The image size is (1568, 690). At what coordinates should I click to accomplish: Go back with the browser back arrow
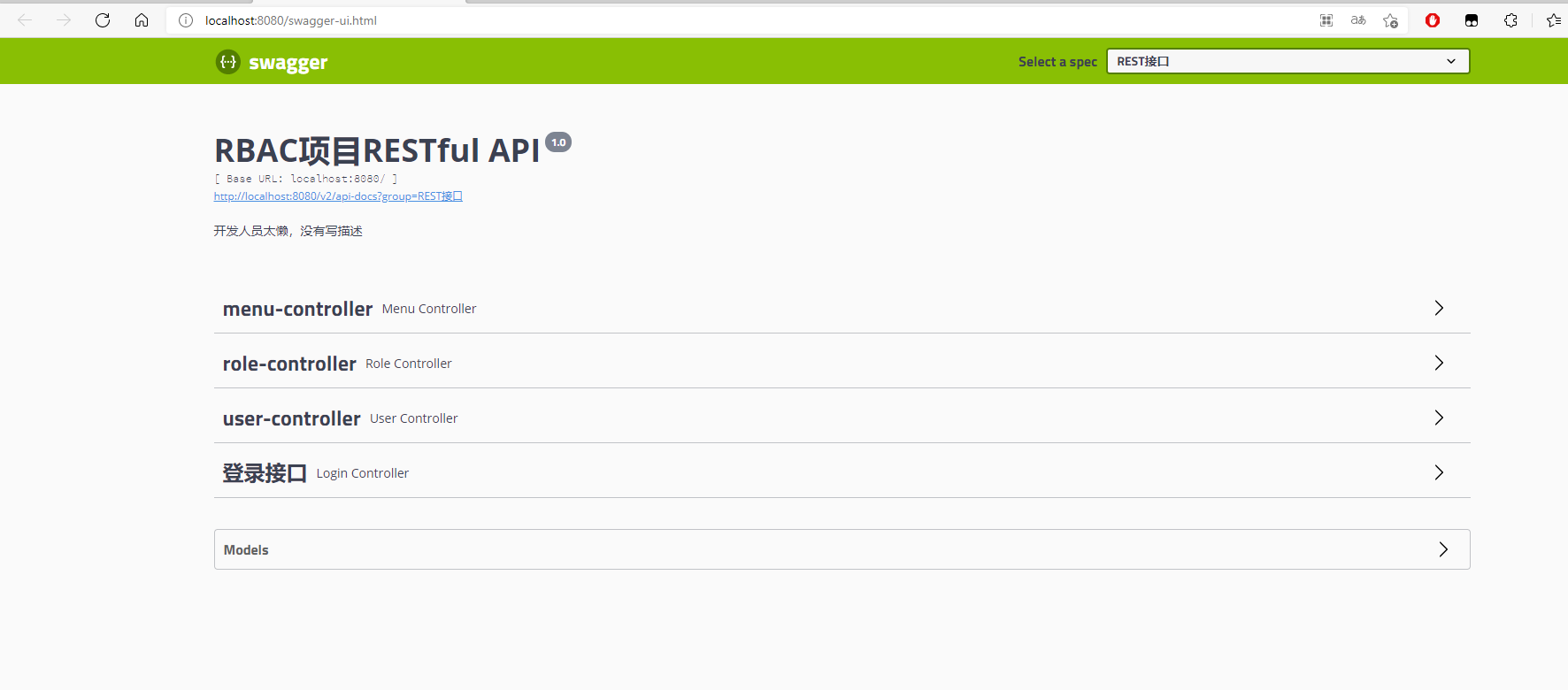click(25, 20)
